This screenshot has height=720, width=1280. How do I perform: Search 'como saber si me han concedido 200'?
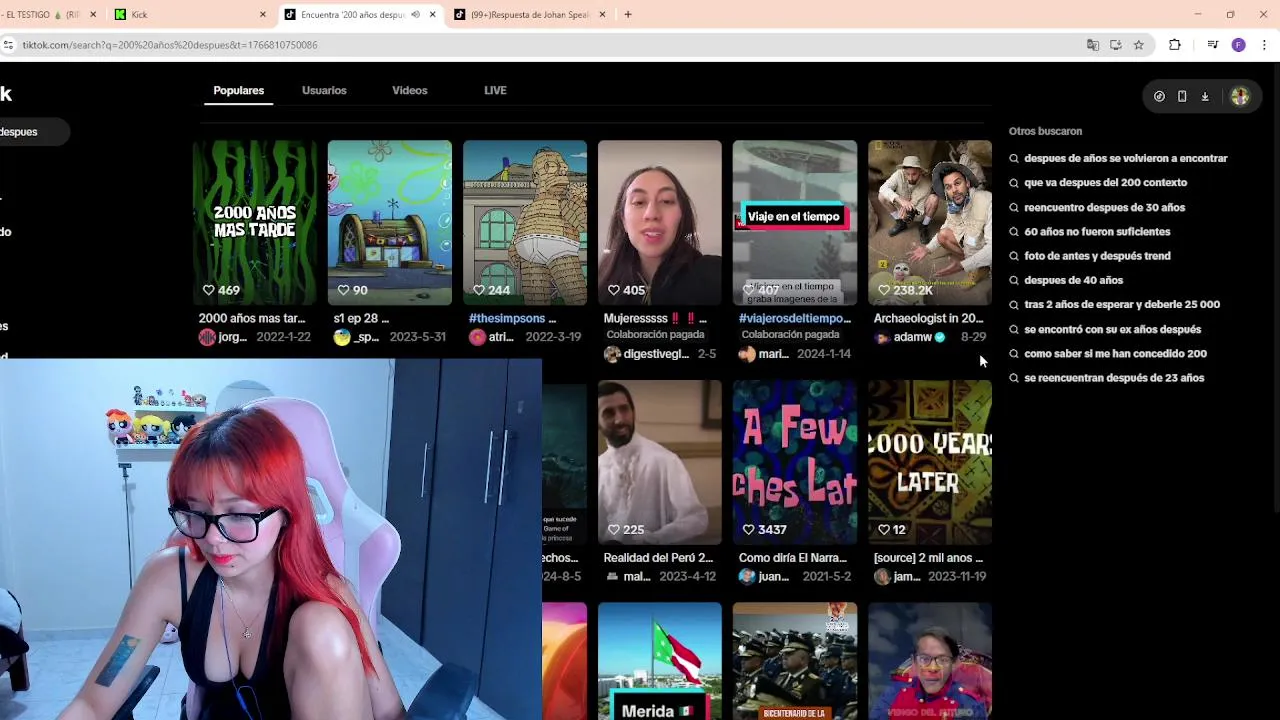(1115, 353)
